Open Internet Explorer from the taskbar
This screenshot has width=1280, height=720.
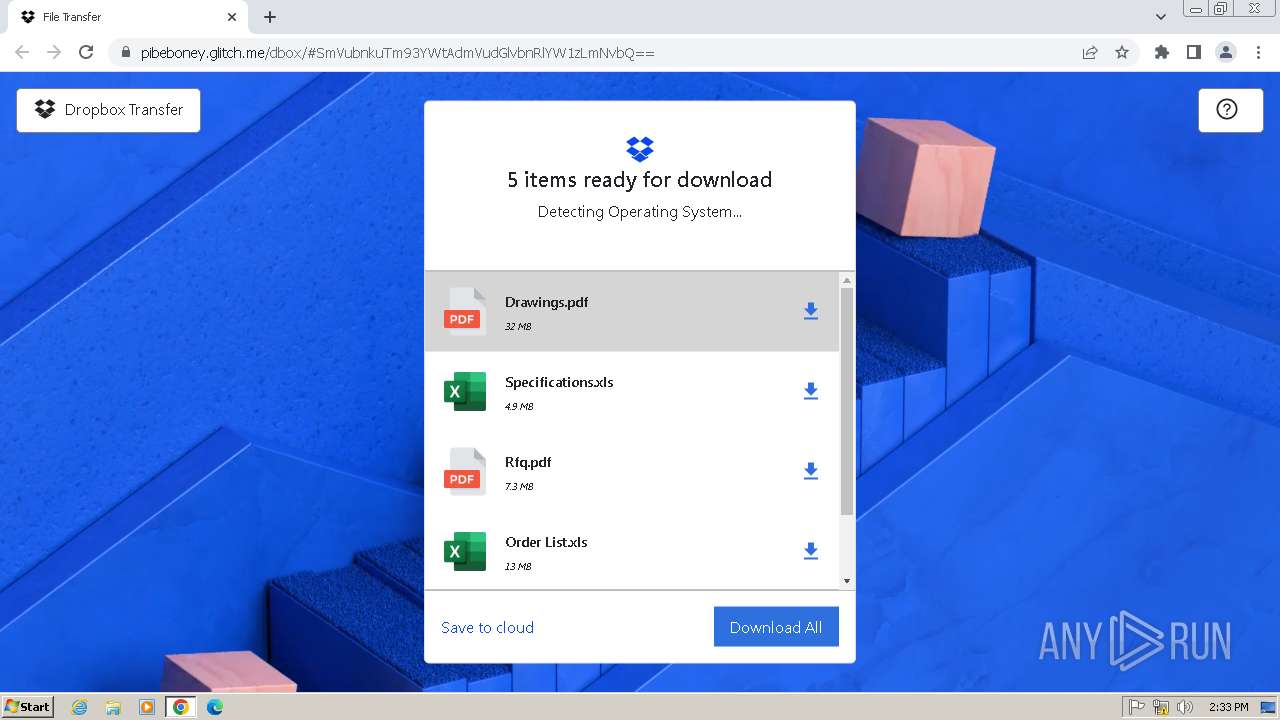point(80,707)
